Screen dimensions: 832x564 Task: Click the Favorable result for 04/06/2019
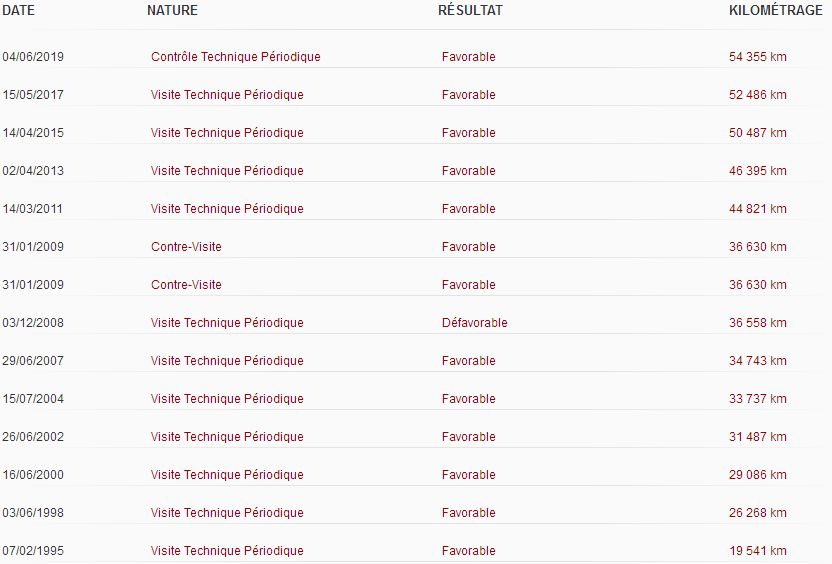pos(468,57)
